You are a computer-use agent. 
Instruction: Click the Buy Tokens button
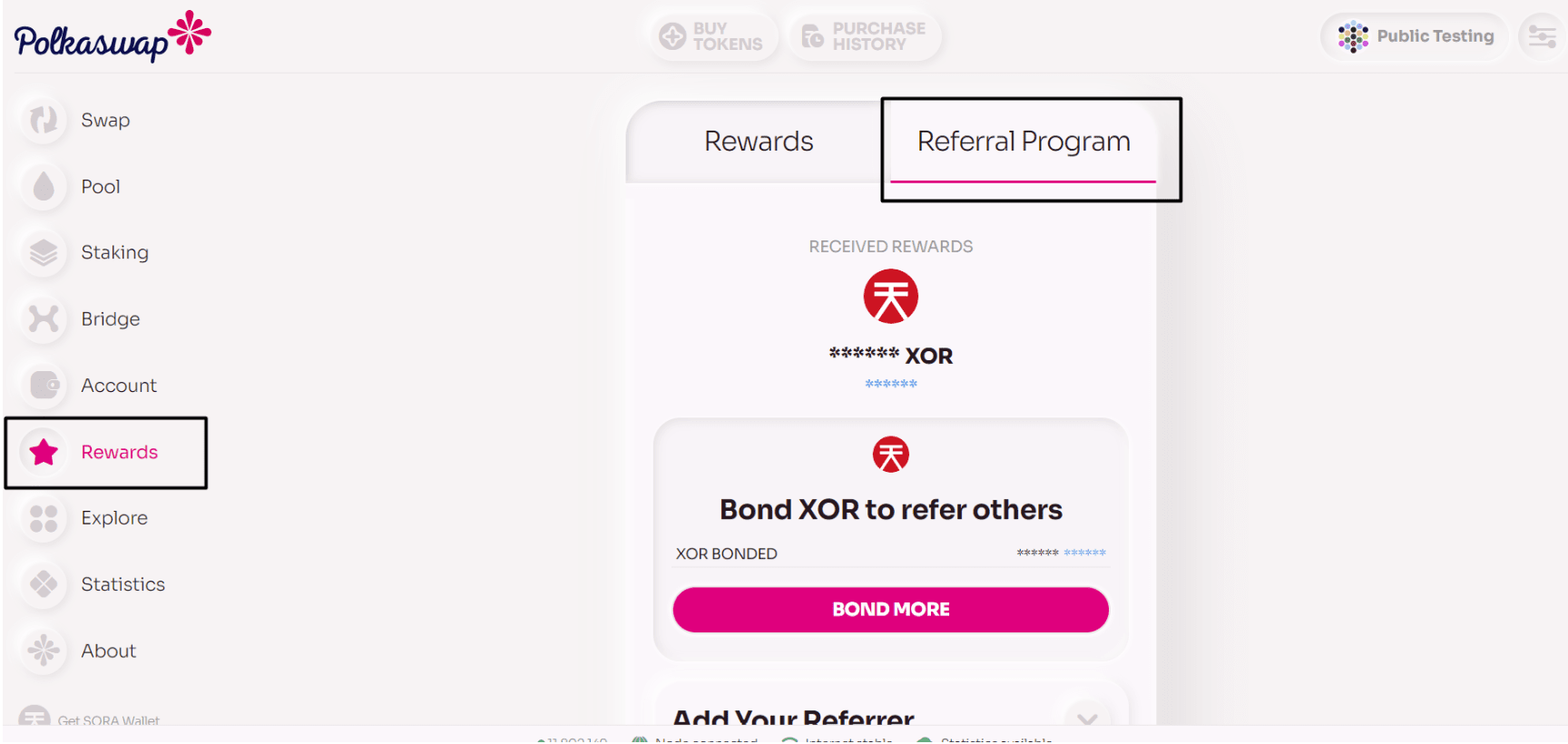712,36
